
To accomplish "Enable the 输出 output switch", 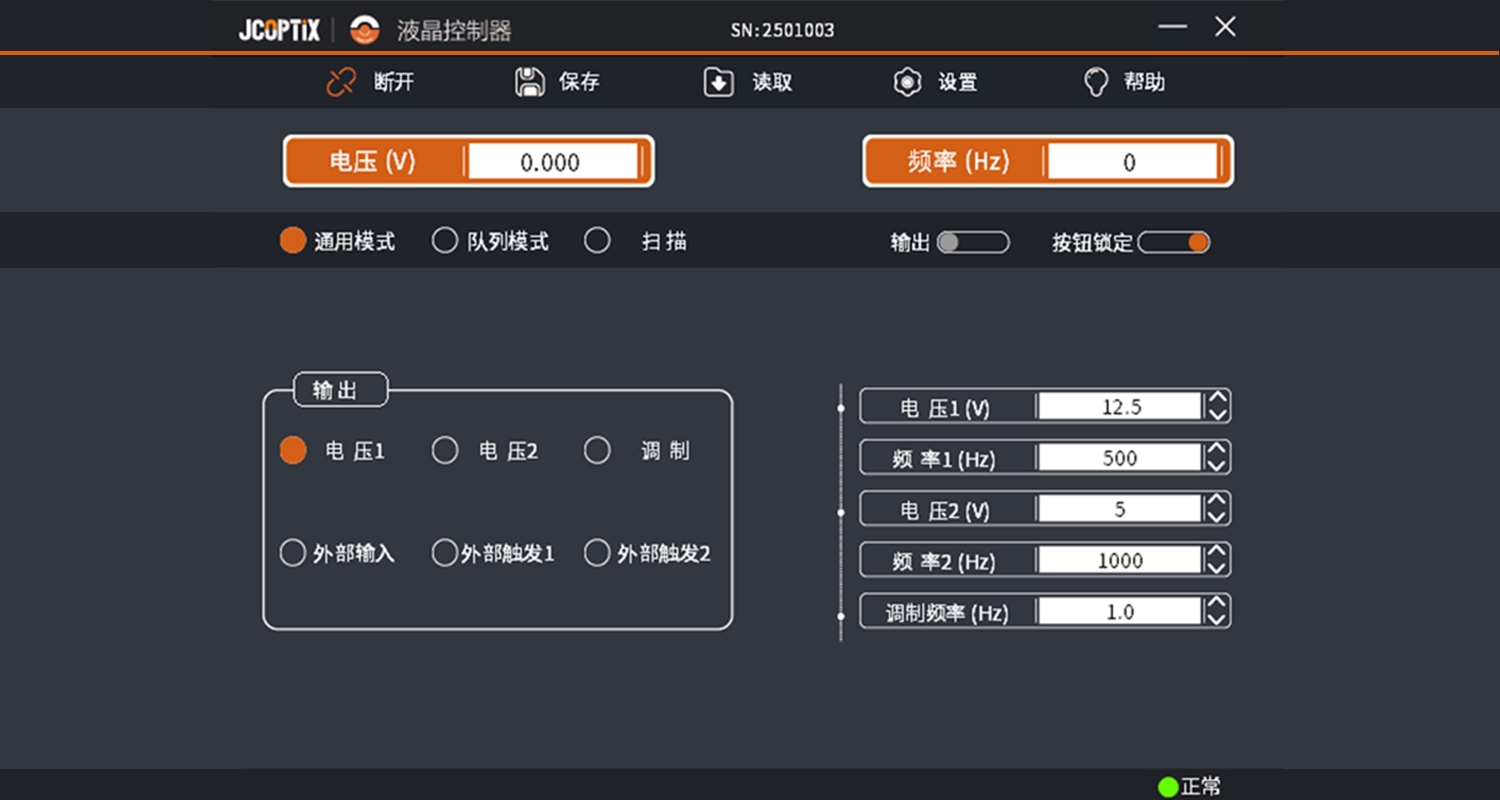I will (975, 241).
